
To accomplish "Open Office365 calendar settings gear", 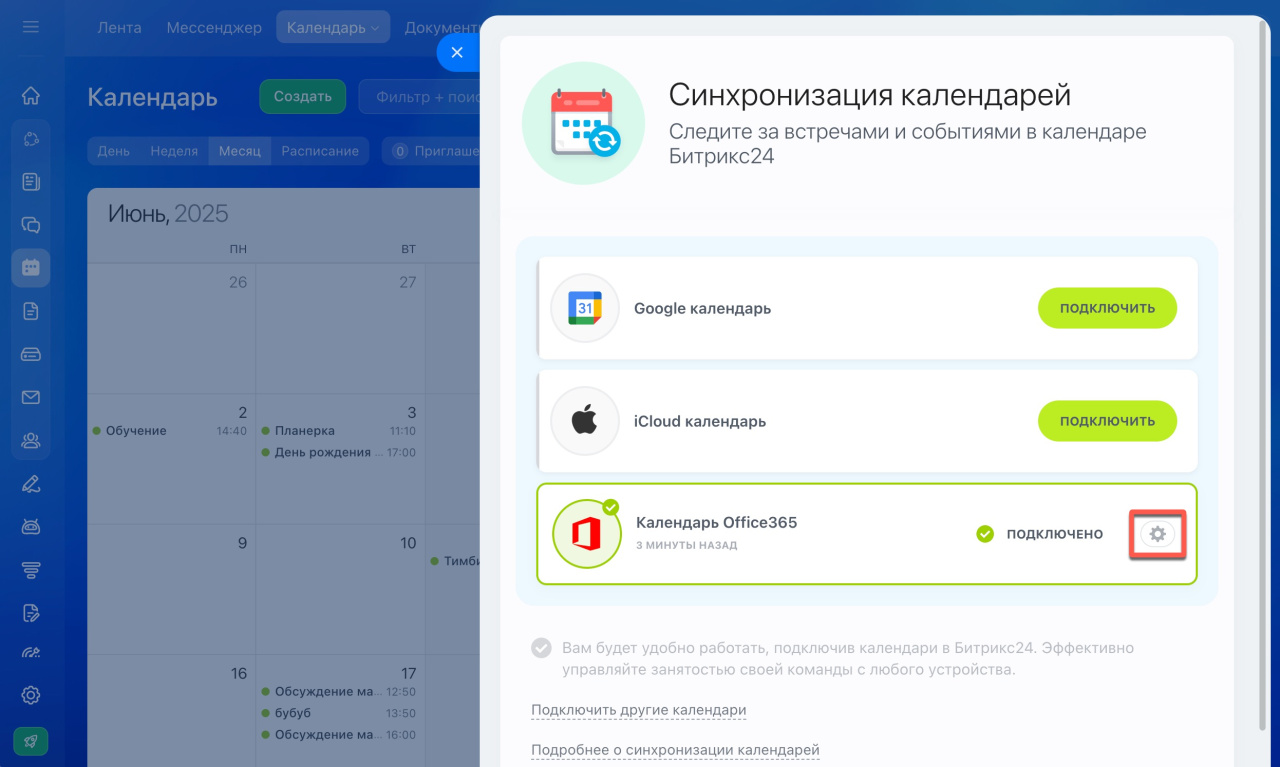I will click(1158, 534).
